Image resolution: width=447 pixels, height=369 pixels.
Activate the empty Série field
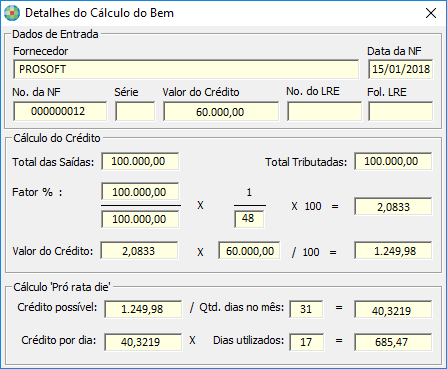coord(135,111)
